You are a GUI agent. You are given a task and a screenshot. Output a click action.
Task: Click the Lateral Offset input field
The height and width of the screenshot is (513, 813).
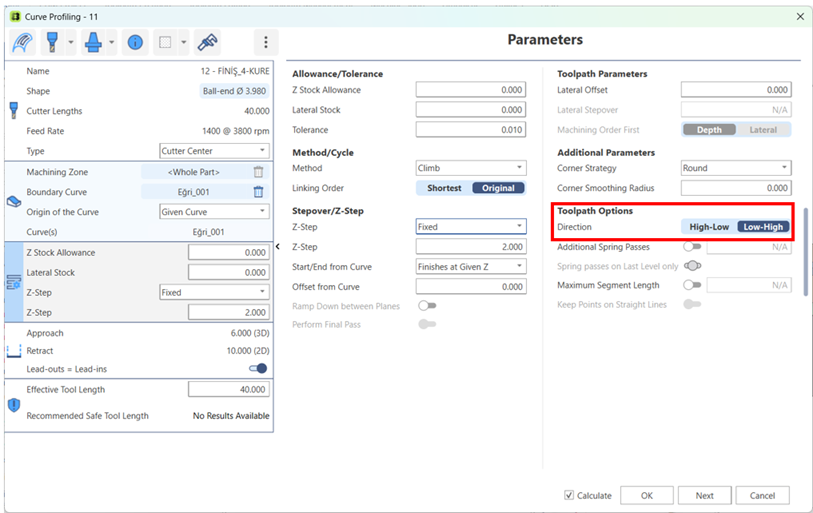pyautogui.click(x=736, y=90)
